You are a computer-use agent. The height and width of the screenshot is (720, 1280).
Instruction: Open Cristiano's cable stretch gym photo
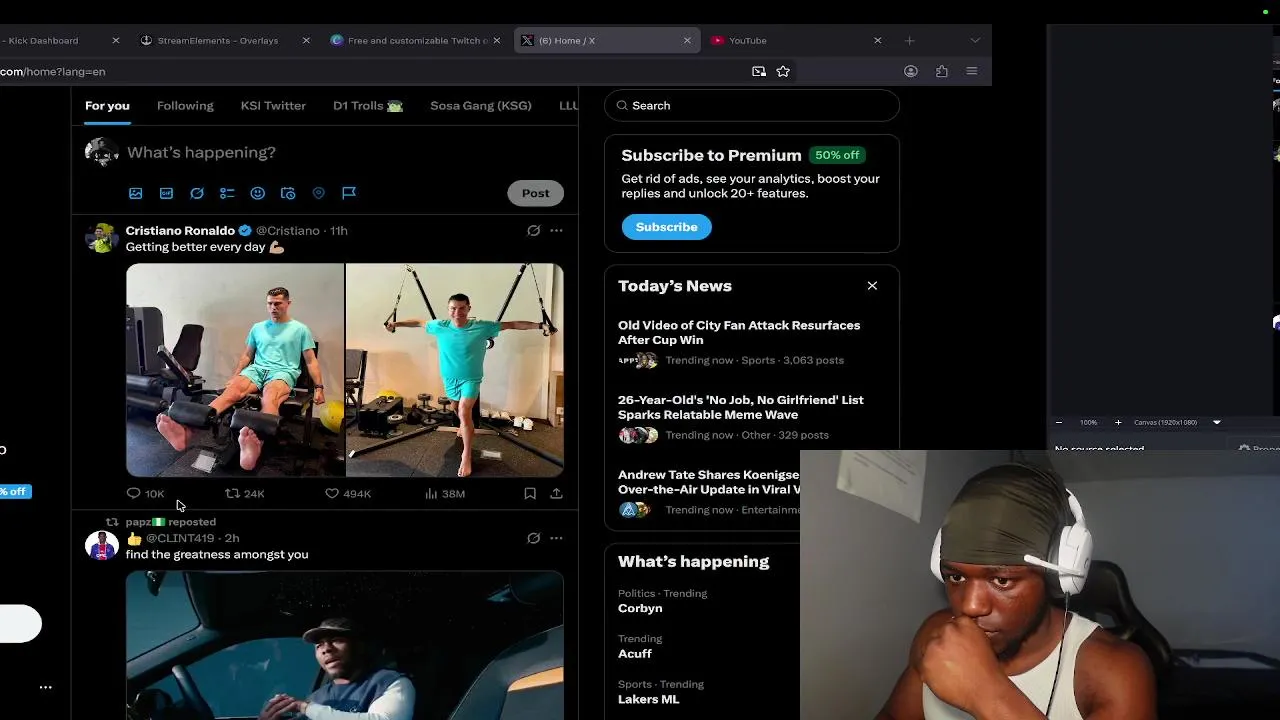coord(455,370)
